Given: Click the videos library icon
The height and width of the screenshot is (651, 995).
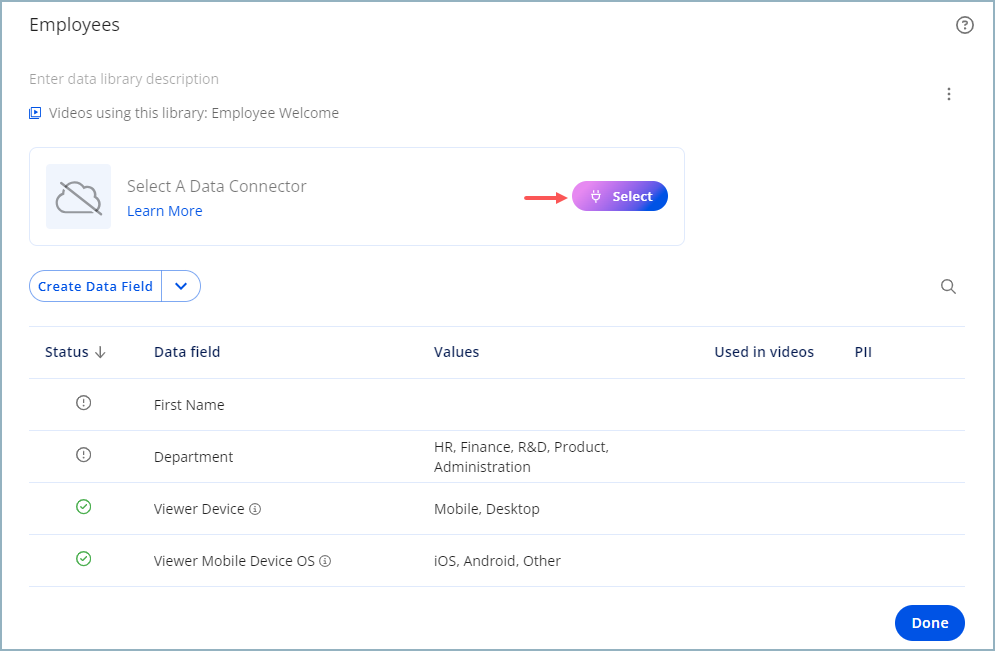Looking at the screenshot, I should (35, 113).
